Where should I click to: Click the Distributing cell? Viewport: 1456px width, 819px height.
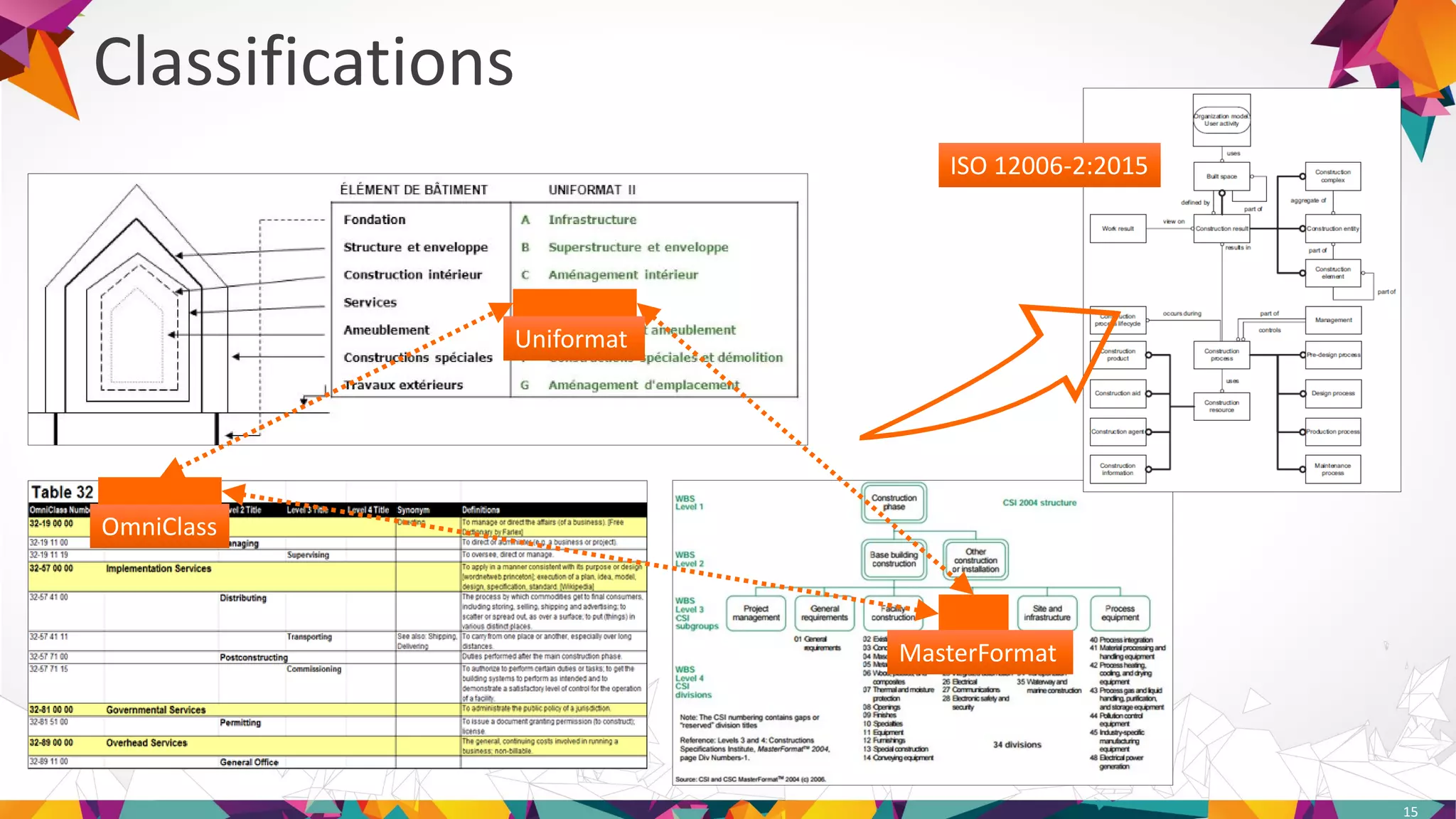point(243,598)
